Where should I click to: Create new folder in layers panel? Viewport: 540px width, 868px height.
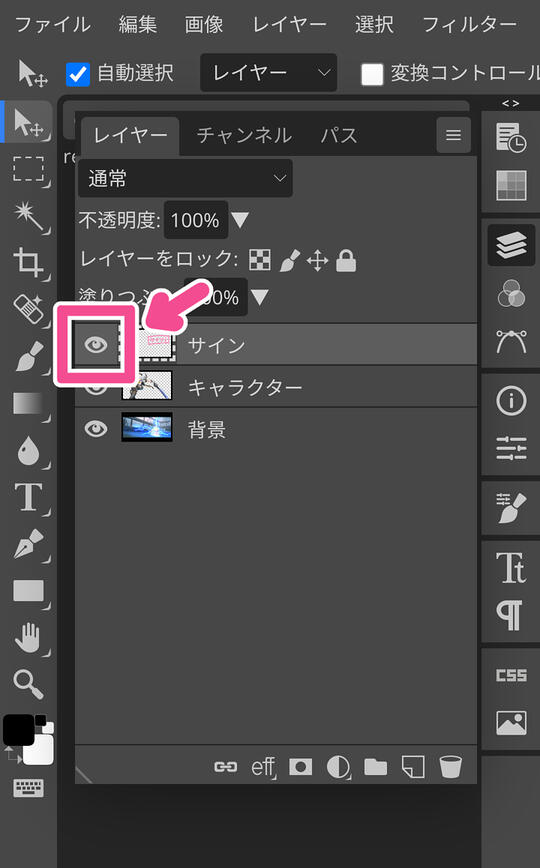pyautogui.click(x=376, y=767)
